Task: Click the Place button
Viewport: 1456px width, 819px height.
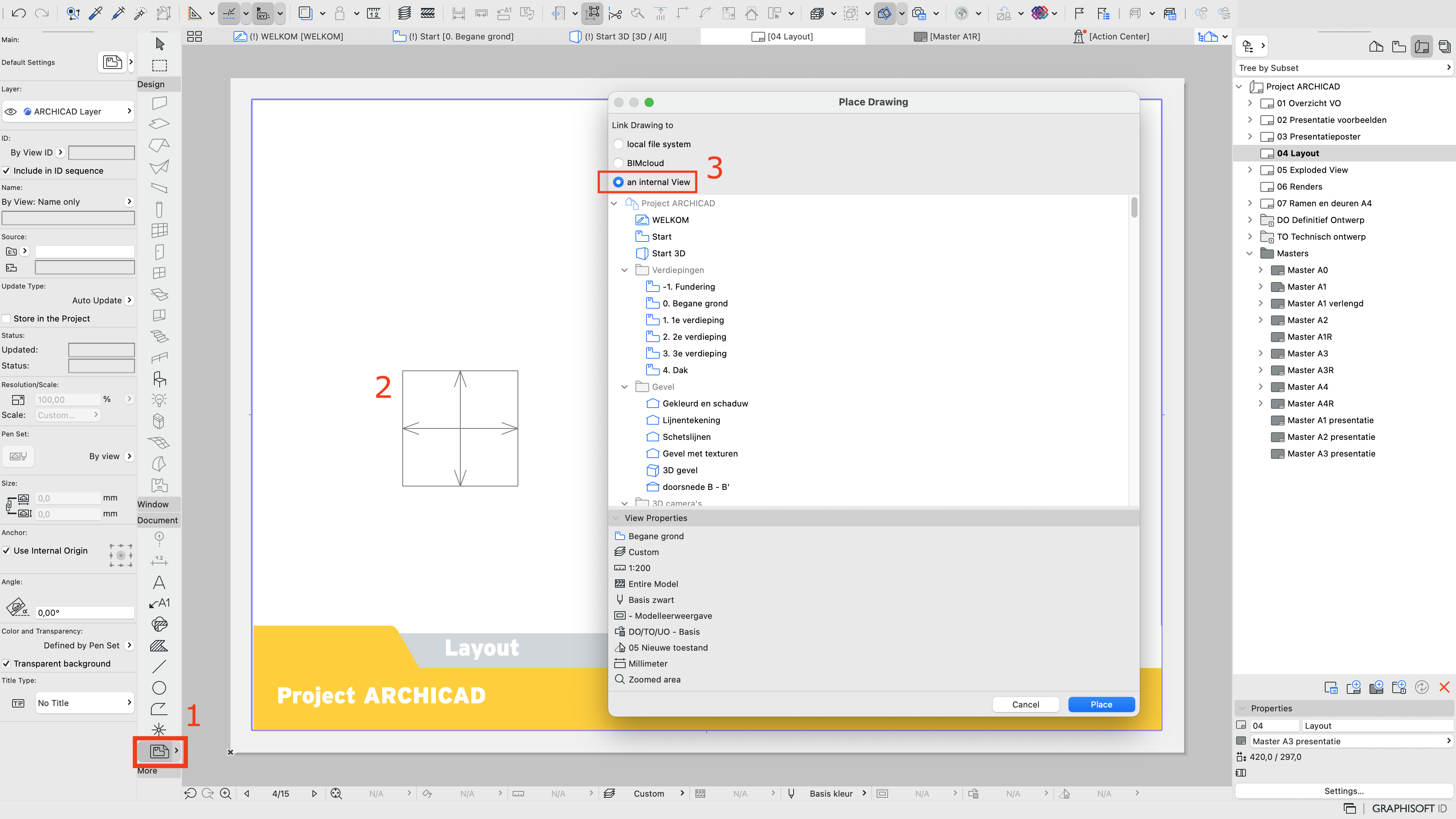Action: [x=1101, y=704]
